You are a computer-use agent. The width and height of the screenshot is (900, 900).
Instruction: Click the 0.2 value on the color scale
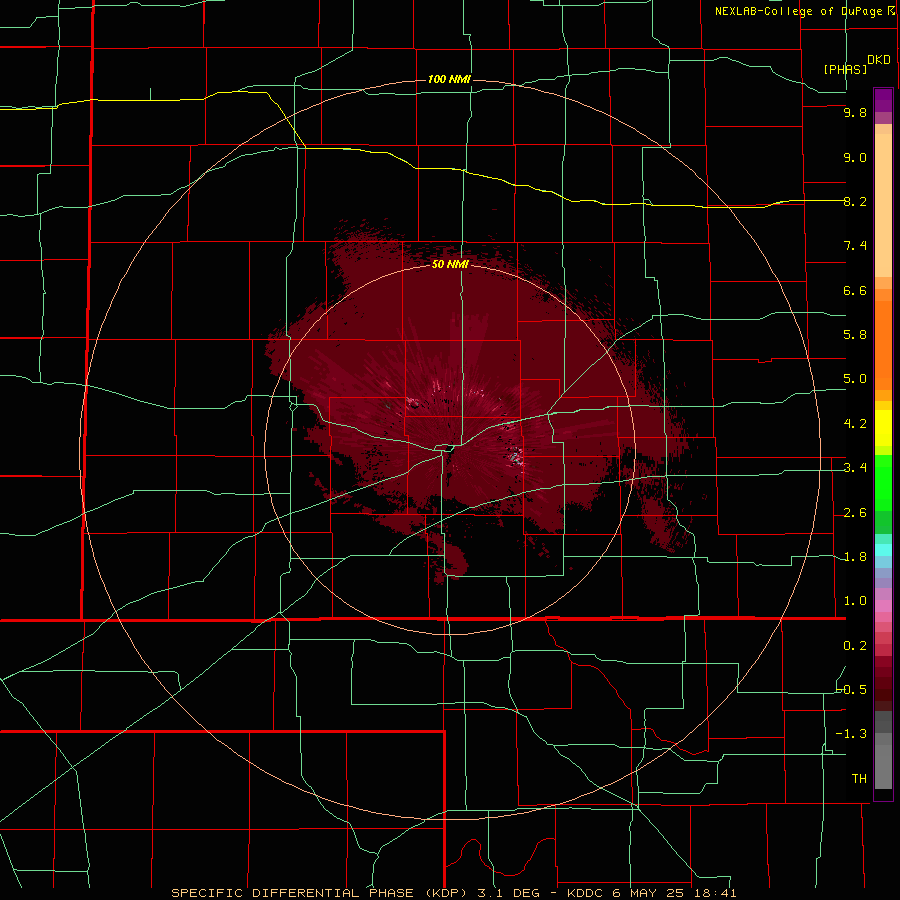tap(855, 646)
